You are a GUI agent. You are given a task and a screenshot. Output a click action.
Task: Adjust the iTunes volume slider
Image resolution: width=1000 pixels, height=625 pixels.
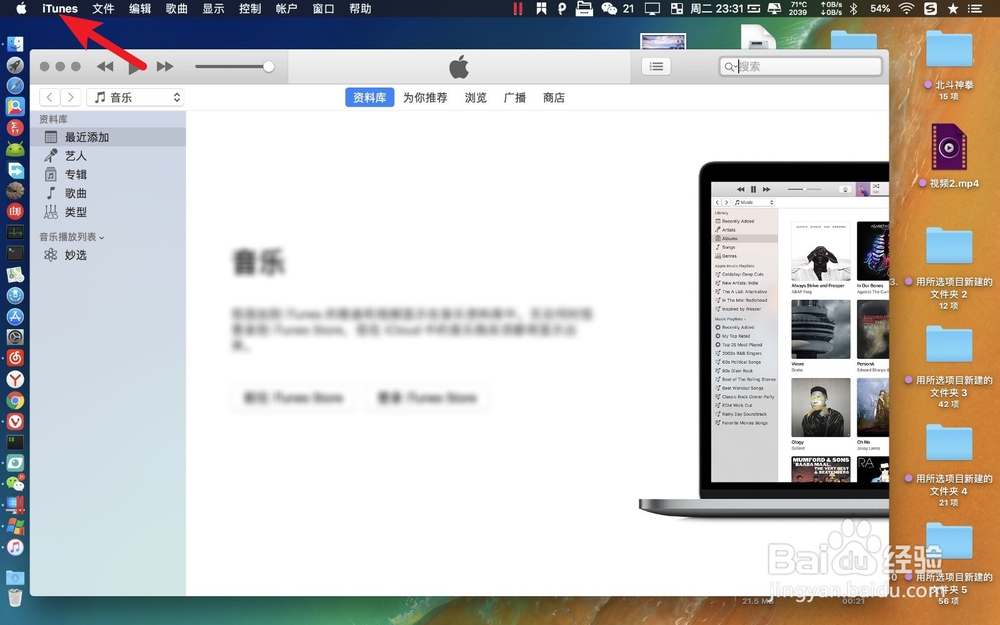point(234,66)
